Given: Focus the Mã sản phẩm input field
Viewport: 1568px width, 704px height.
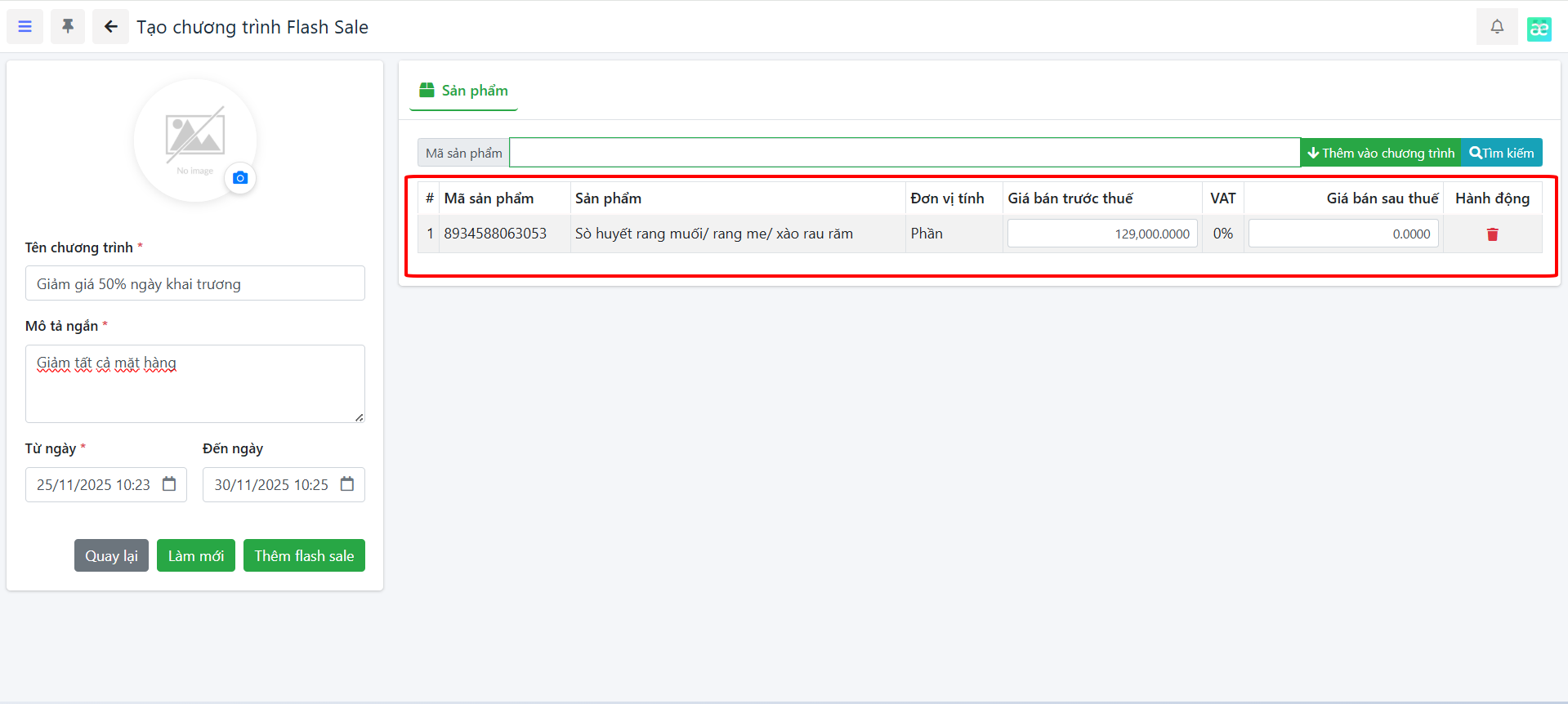Looking at the screenshot, I should [904, 153].
